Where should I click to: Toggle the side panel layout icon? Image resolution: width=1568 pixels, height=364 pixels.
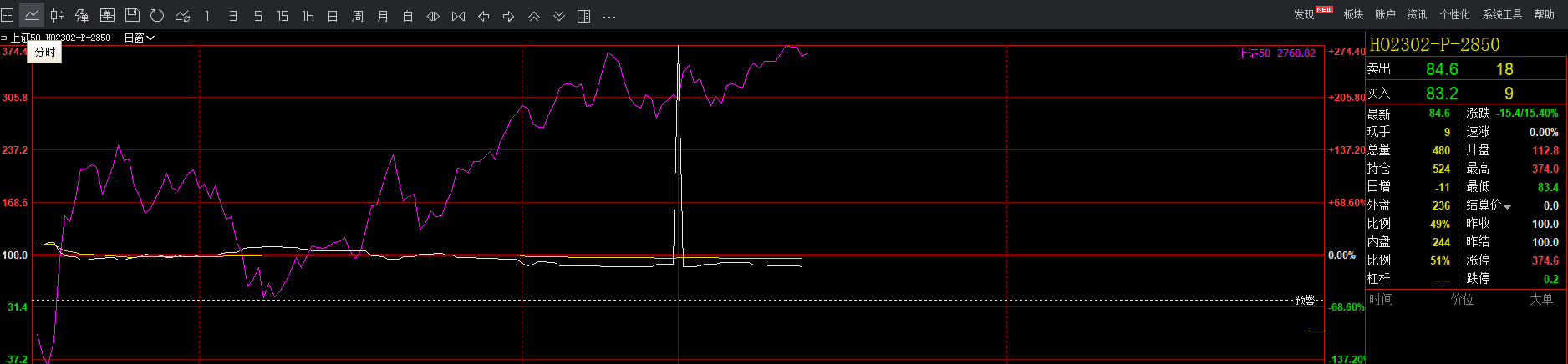point(584,15)
